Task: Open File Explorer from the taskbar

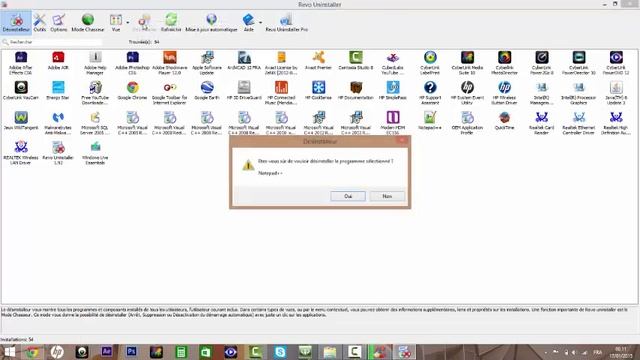Action: (330, 352)
